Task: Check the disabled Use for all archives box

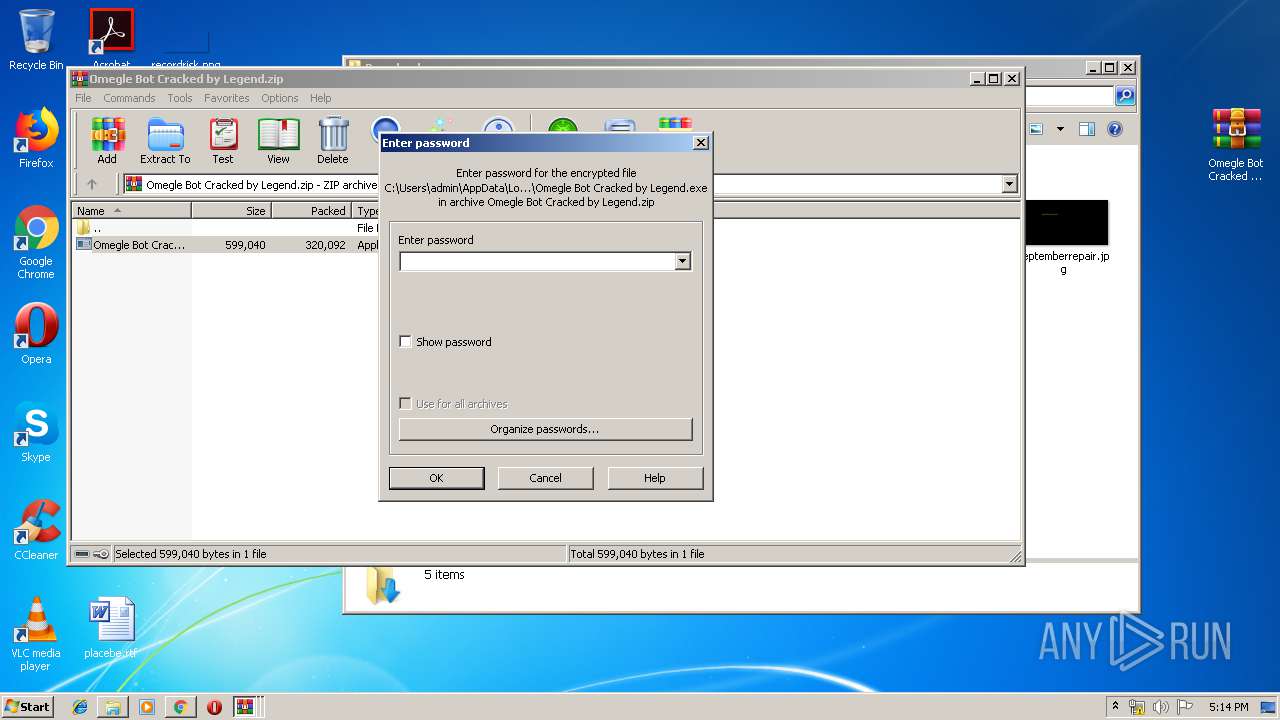Action: click(x=405, y=404)
